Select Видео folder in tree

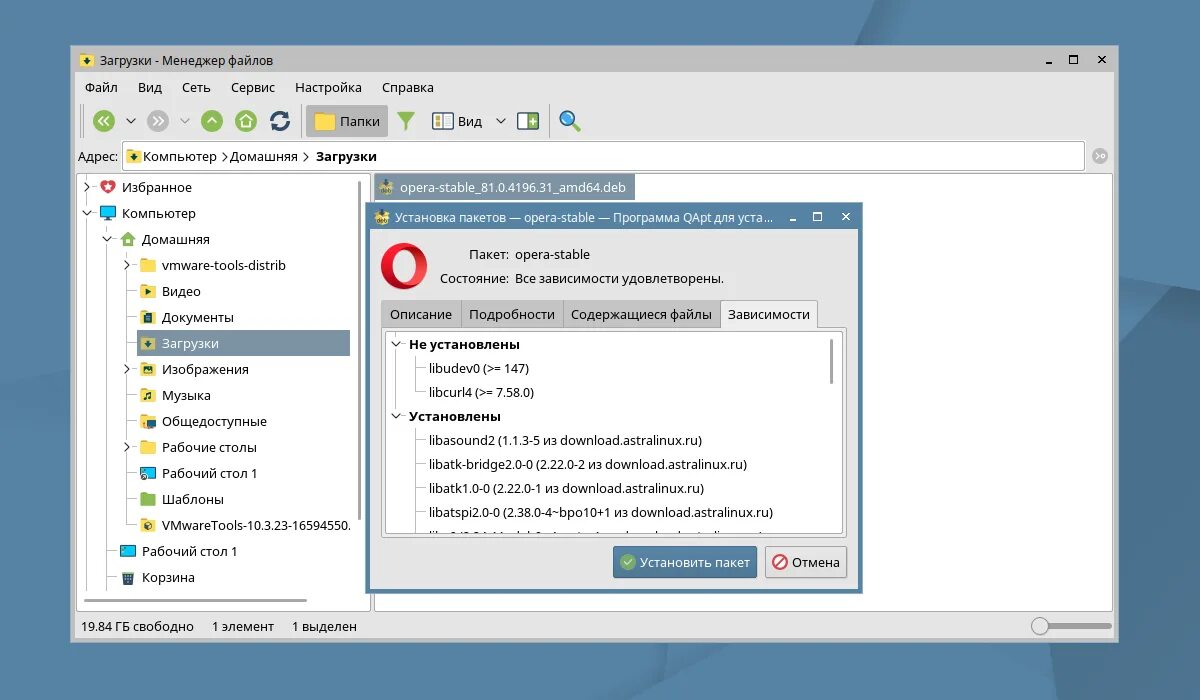(x=181, y=291)
